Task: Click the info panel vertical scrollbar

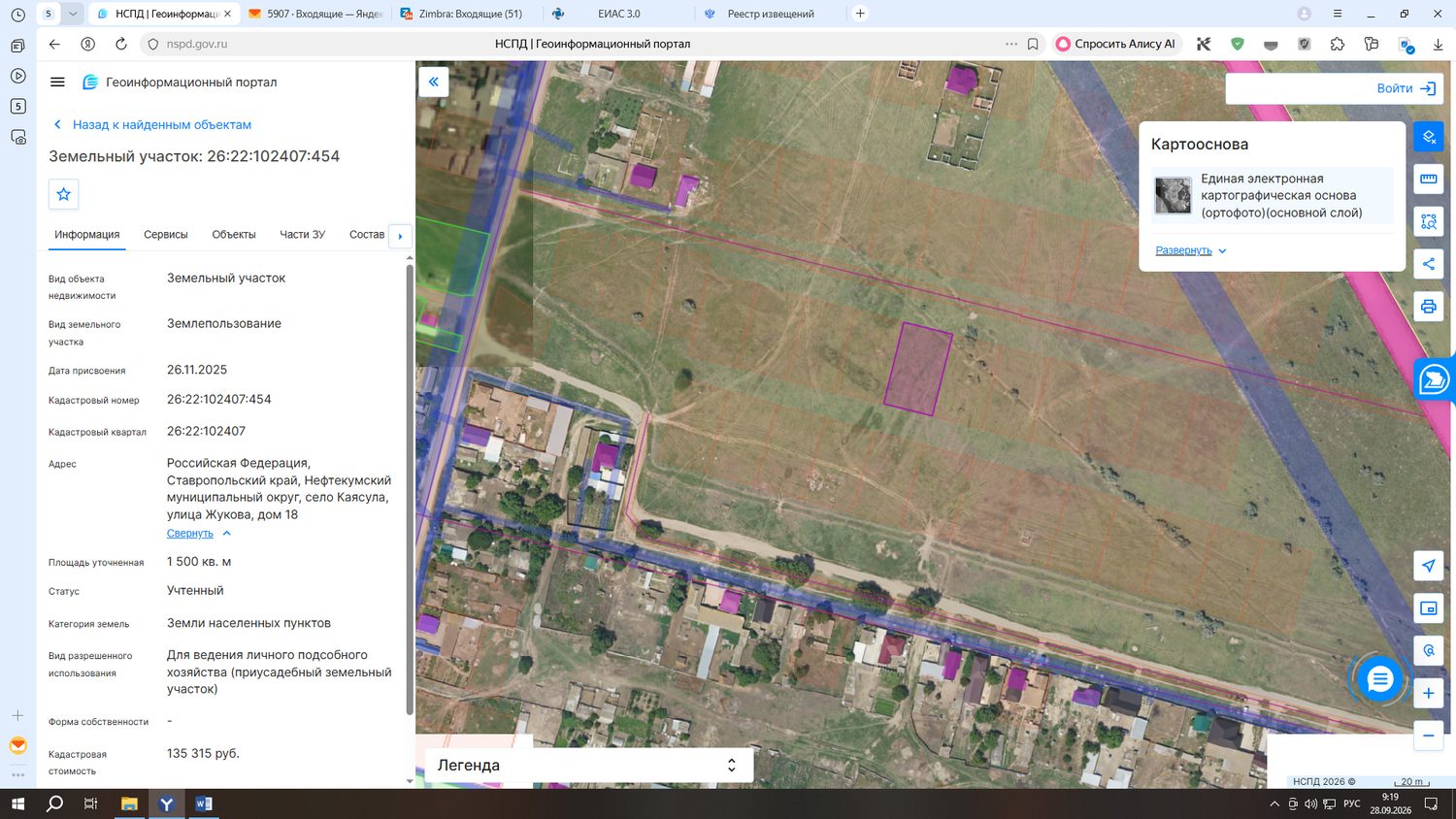Action: (410, 489)
